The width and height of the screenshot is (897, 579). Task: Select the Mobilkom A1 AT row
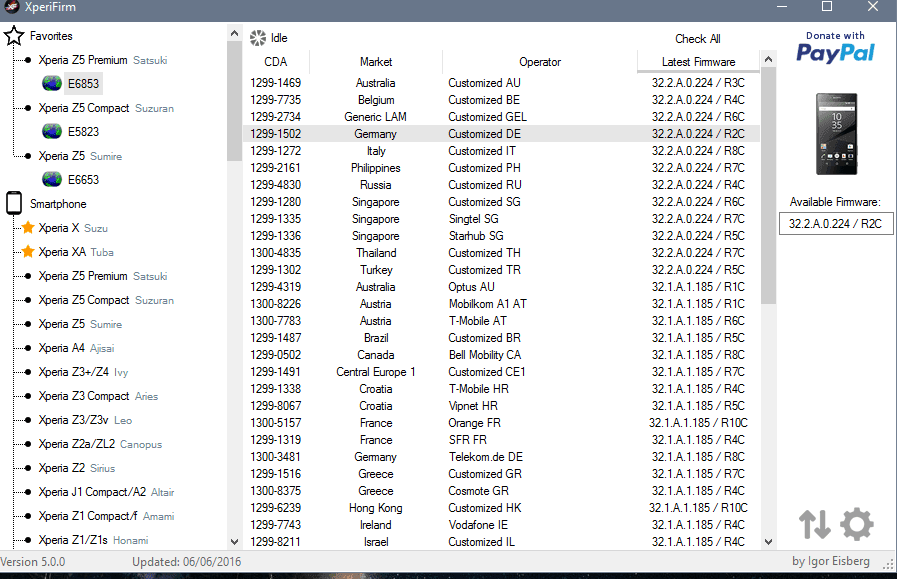(x=502, y=304)
